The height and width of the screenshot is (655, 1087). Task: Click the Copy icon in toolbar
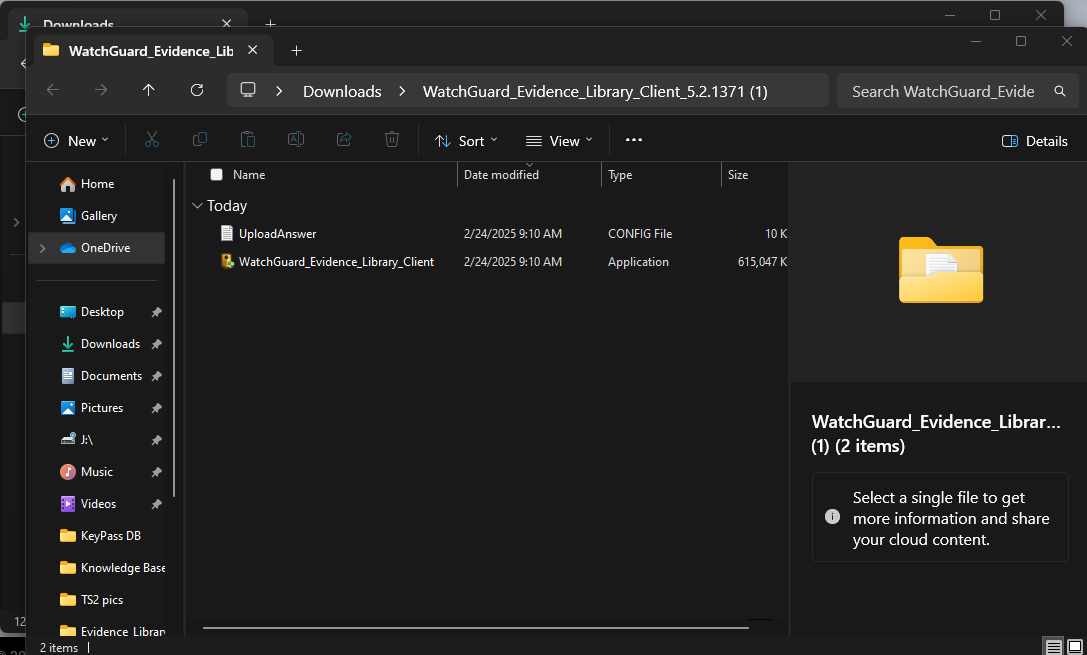click(200, 140)
